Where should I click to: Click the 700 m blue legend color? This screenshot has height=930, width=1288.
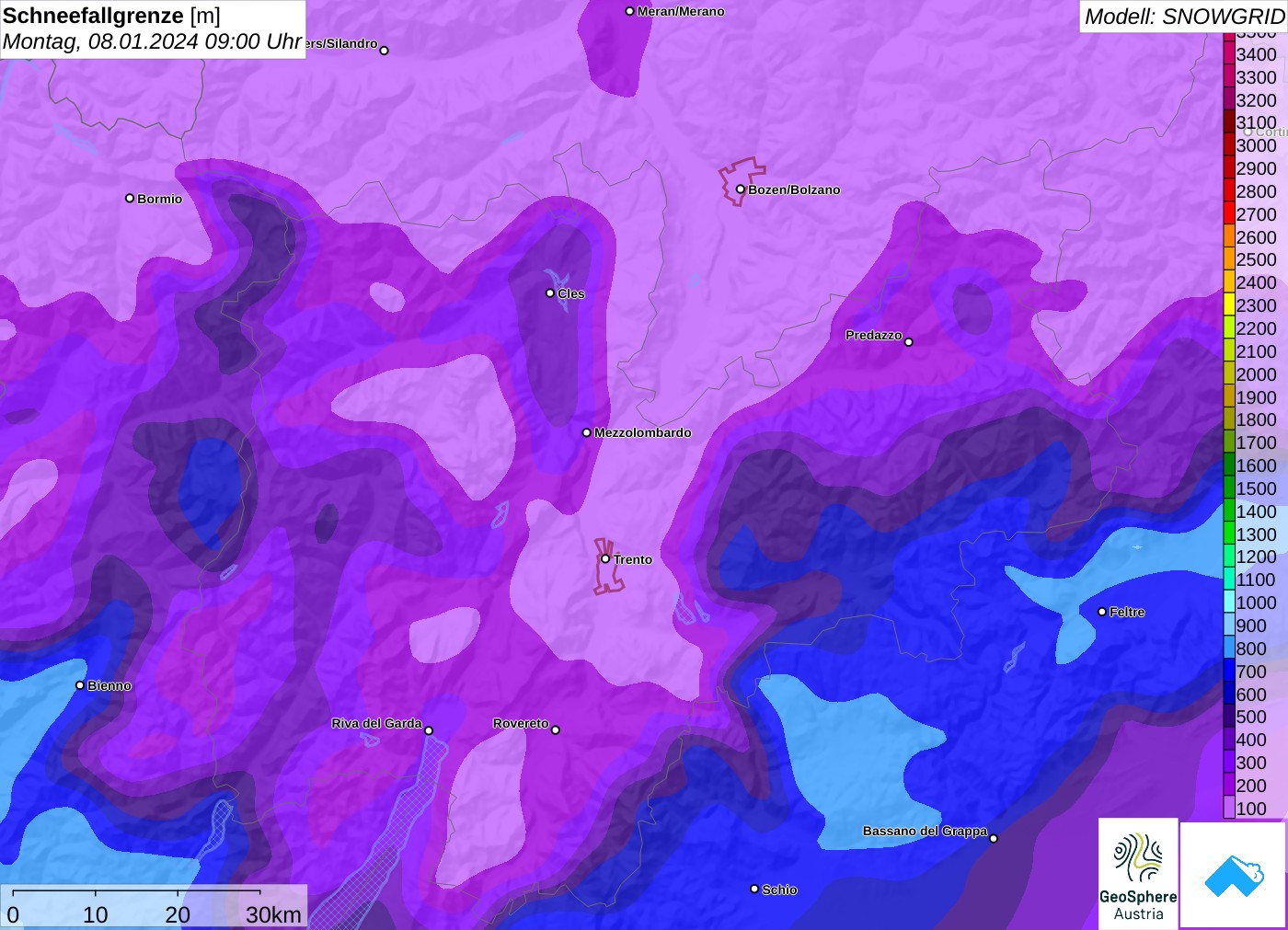click(1229, 672)
